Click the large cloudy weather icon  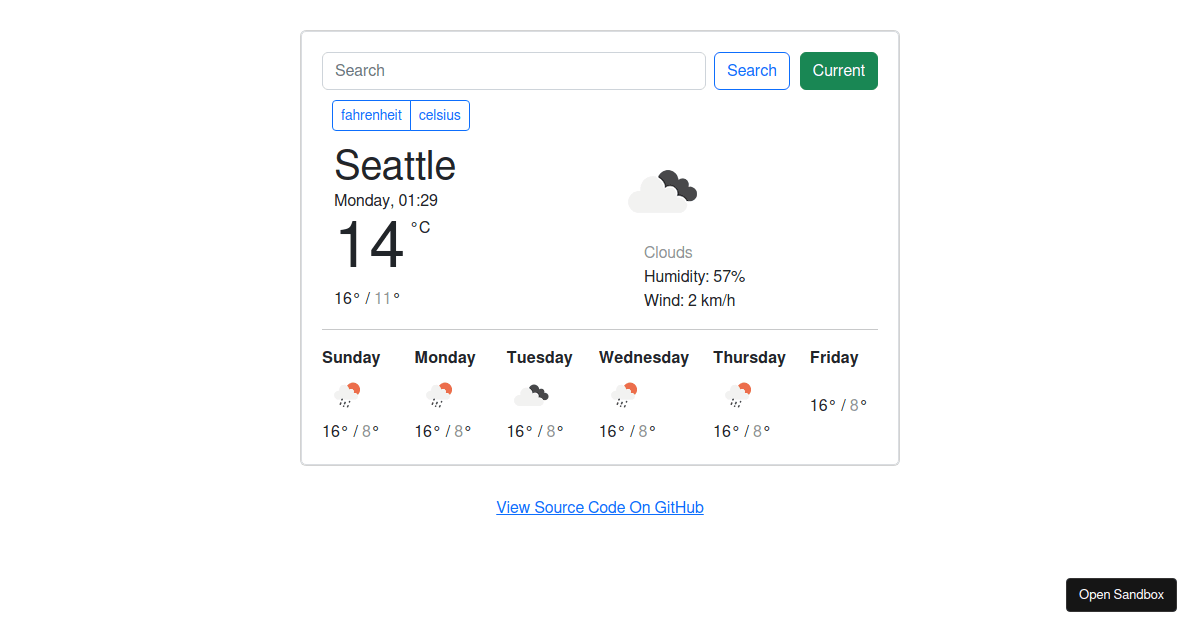click(x=663, y=190)
